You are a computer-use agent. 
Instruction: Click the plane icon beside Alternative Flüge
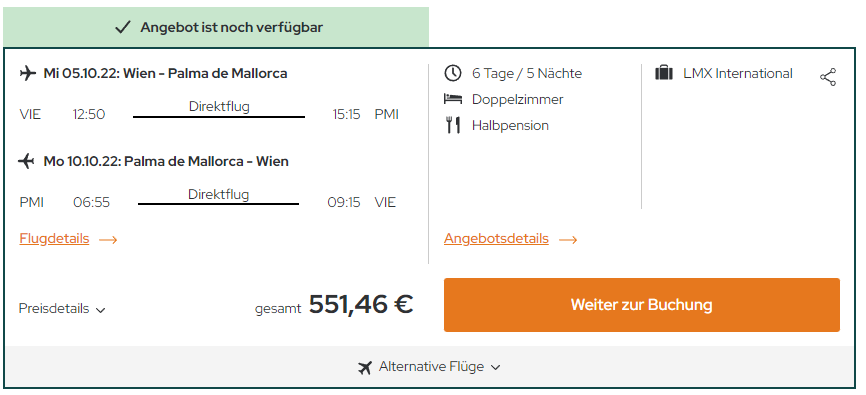(365, 367)
